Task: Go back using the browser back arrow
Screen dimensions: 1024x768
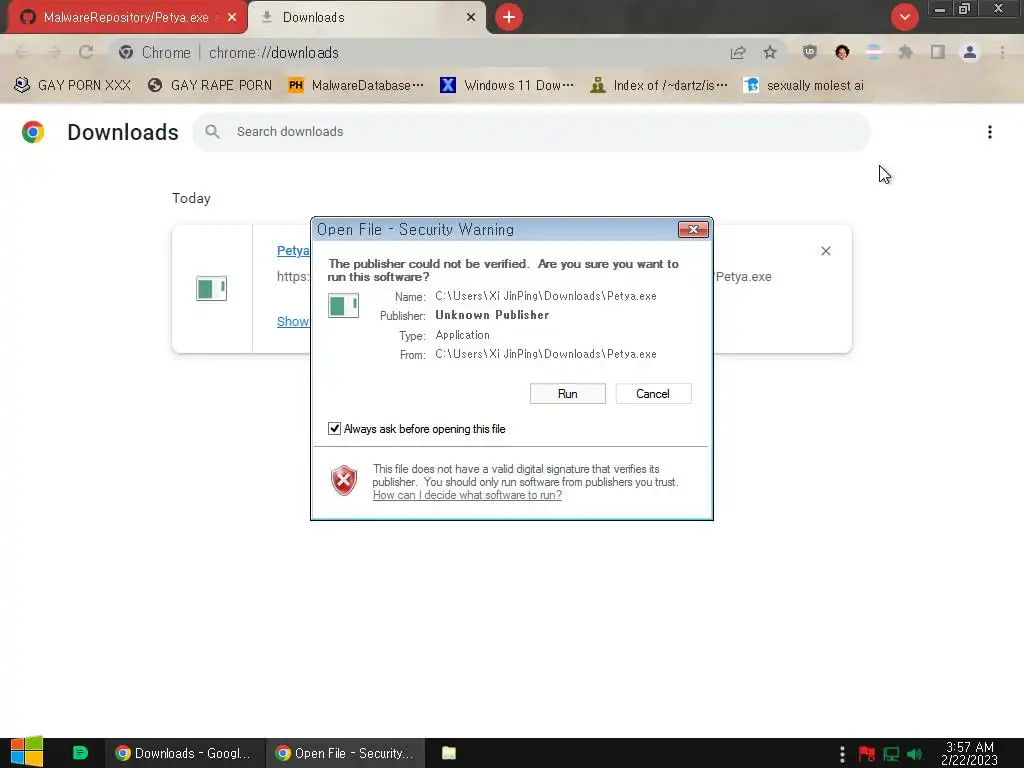Action: pos(22,52)
